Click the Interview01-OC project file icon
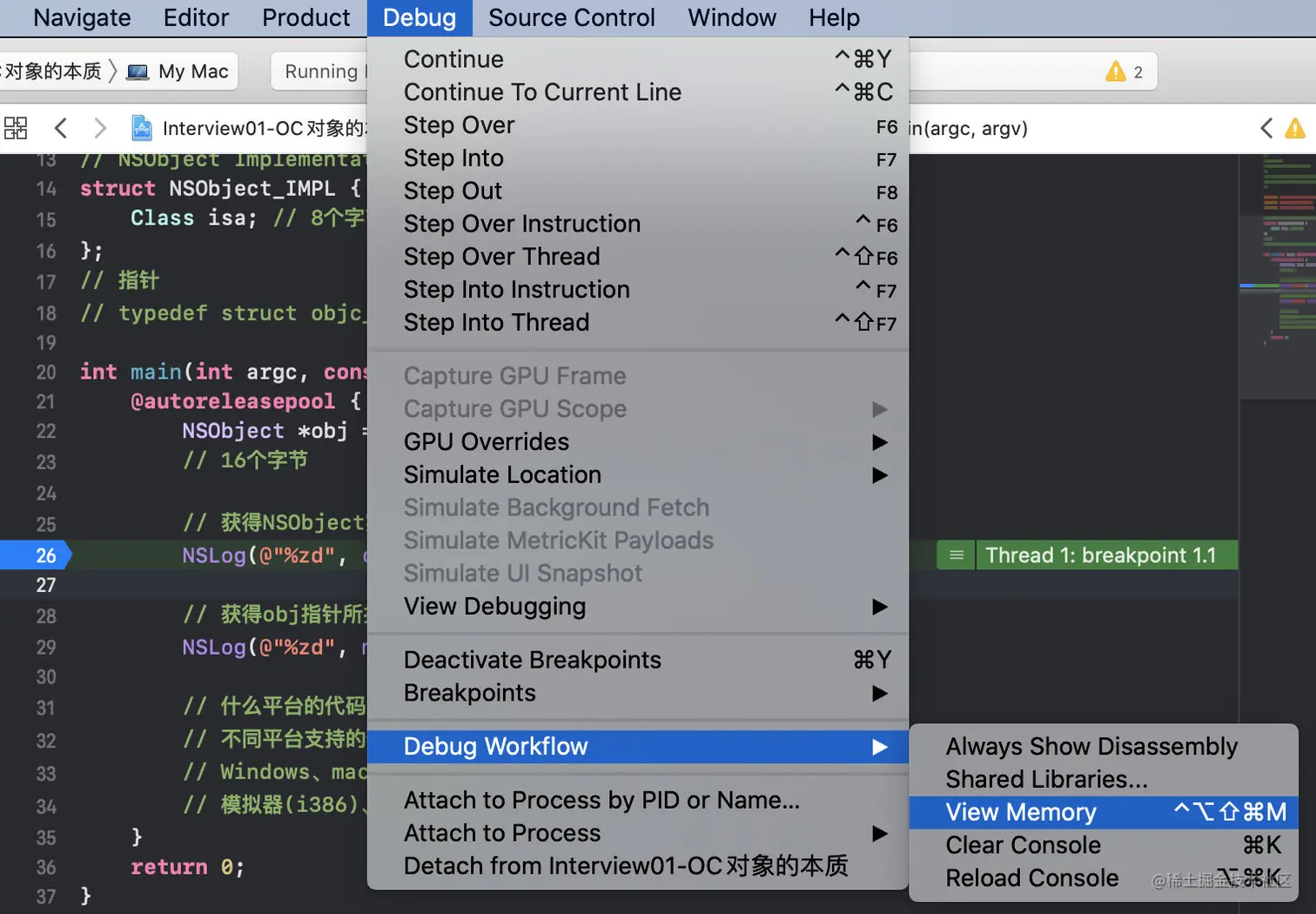 [141, 129]
